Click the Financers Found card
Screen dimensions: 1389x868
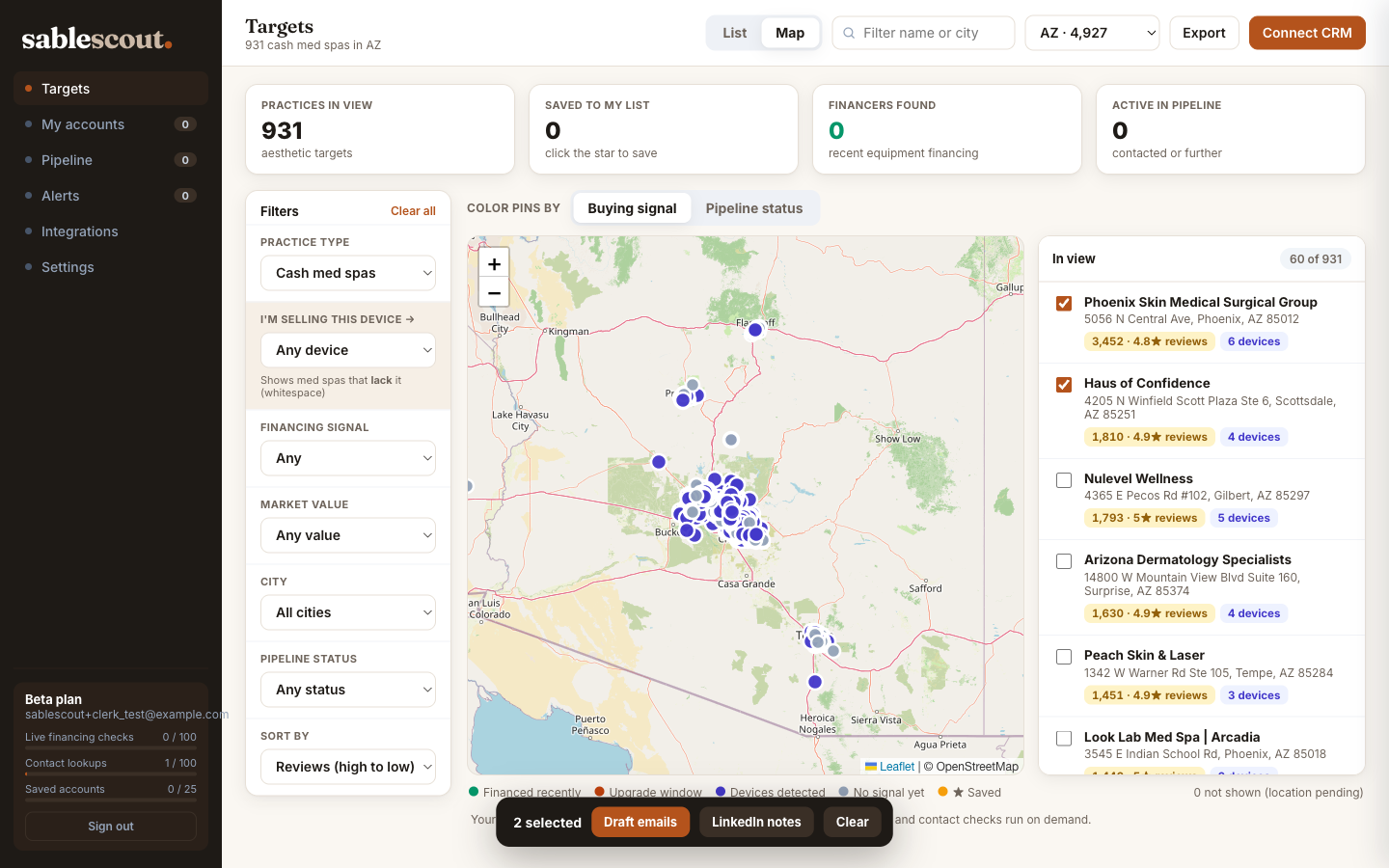pos(947,129)
